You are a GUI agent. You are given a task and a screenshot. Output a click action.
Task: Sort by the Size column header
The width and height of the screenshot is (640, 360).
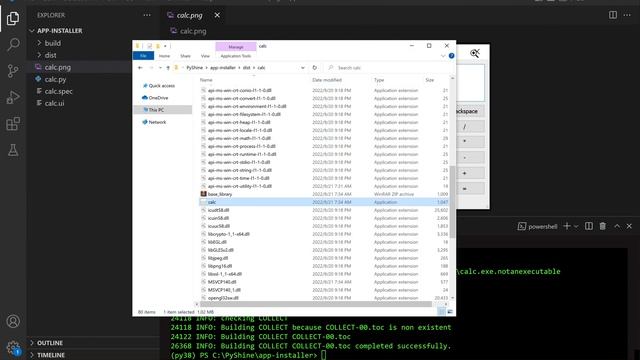tap(429, 80)
